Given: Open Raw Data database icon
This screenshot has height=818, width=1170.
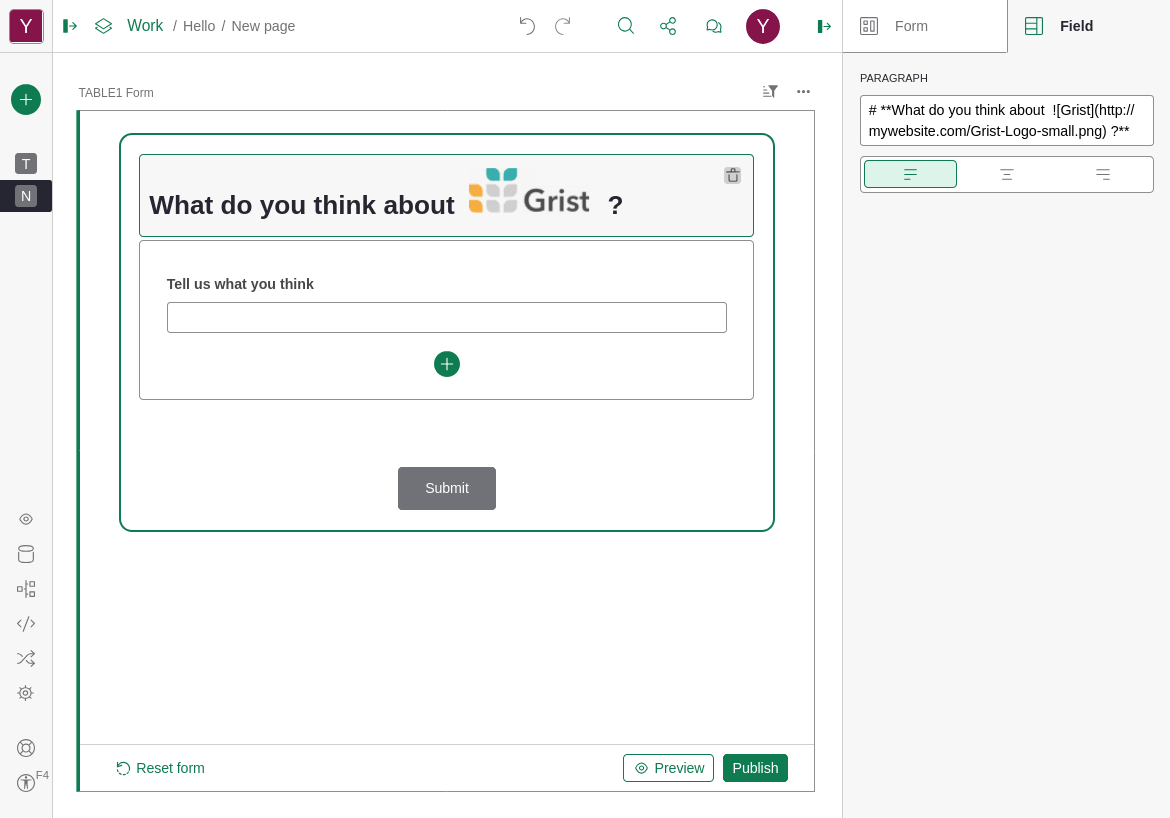Looking at the screenshot, I should [x=26, y=554].
